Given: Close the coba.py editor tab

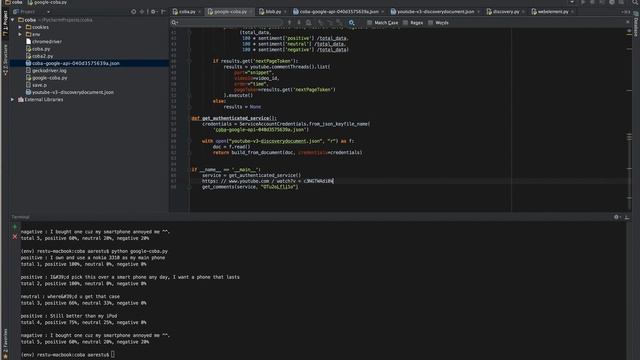Looking at the screenshot, I should point(199,12).
